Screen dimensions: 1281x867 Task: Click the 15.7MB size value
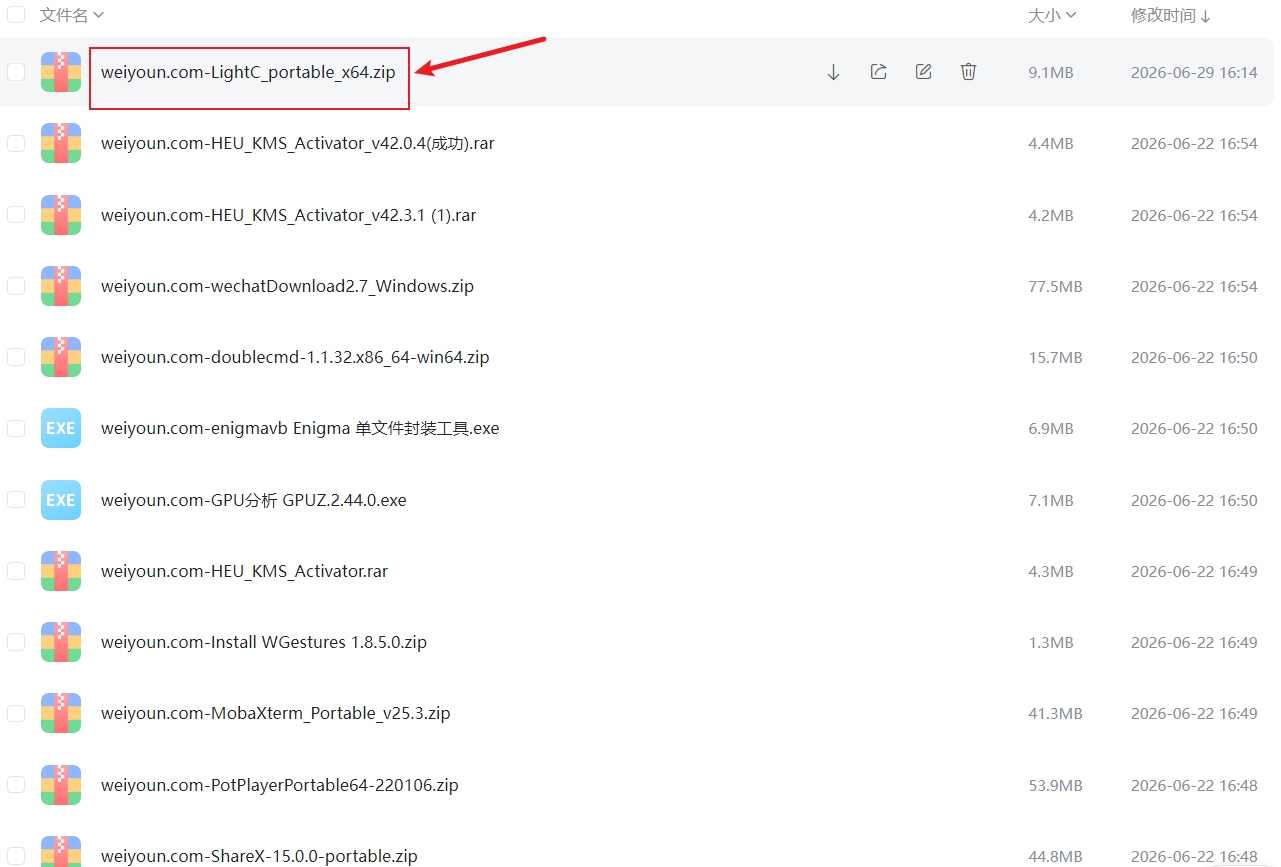1055,357
